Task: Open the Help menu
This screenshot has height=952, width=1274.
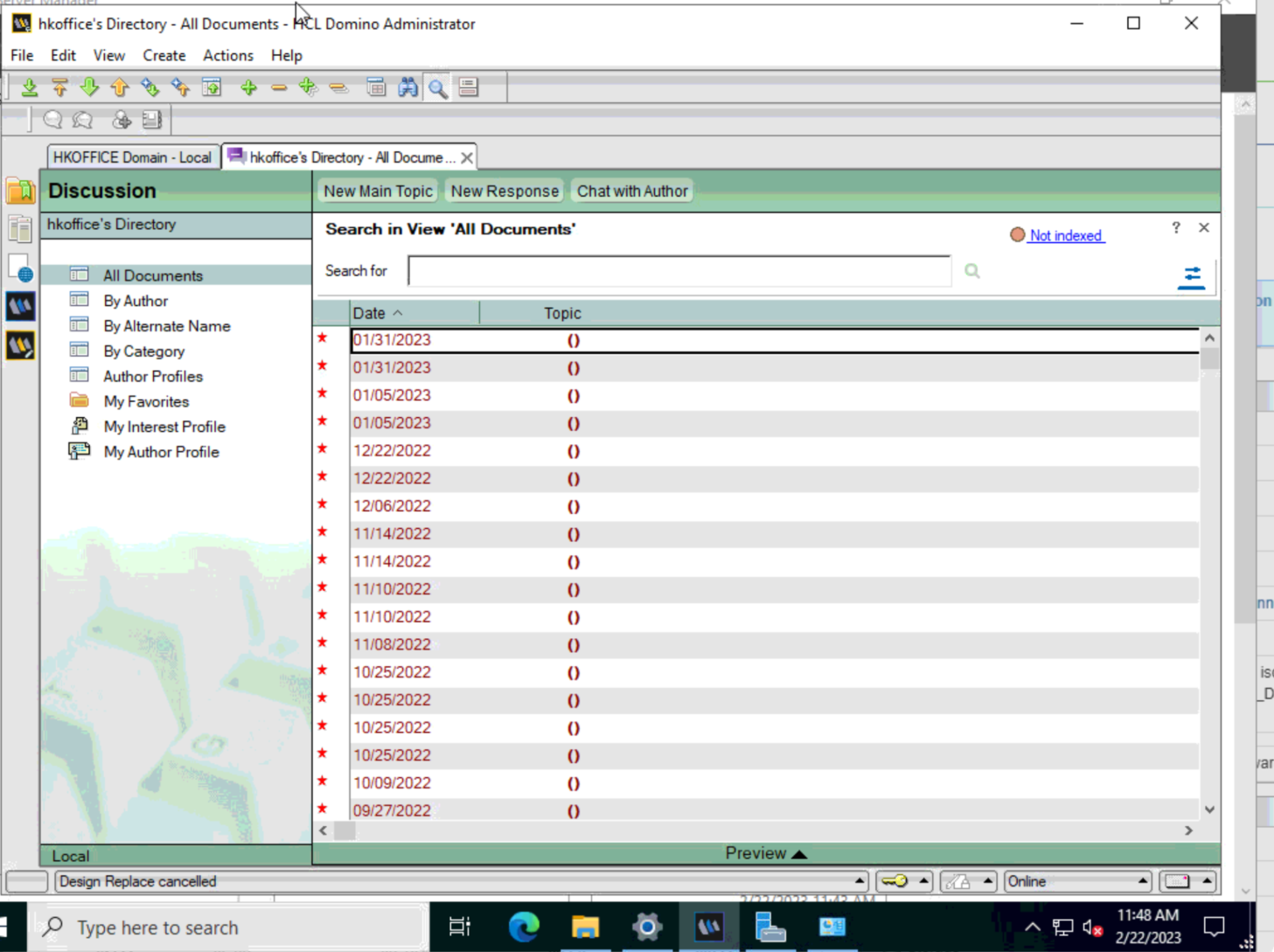Action: click(x=286, y=55)
